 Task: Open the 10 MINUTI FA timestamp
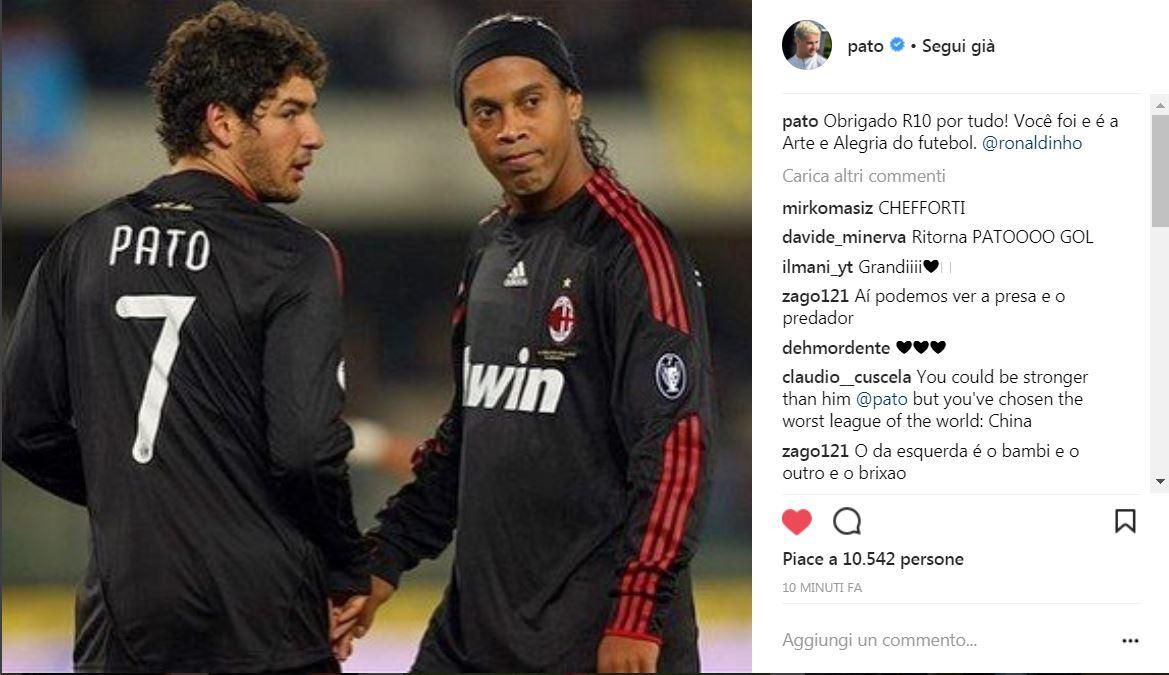[822, 588]
